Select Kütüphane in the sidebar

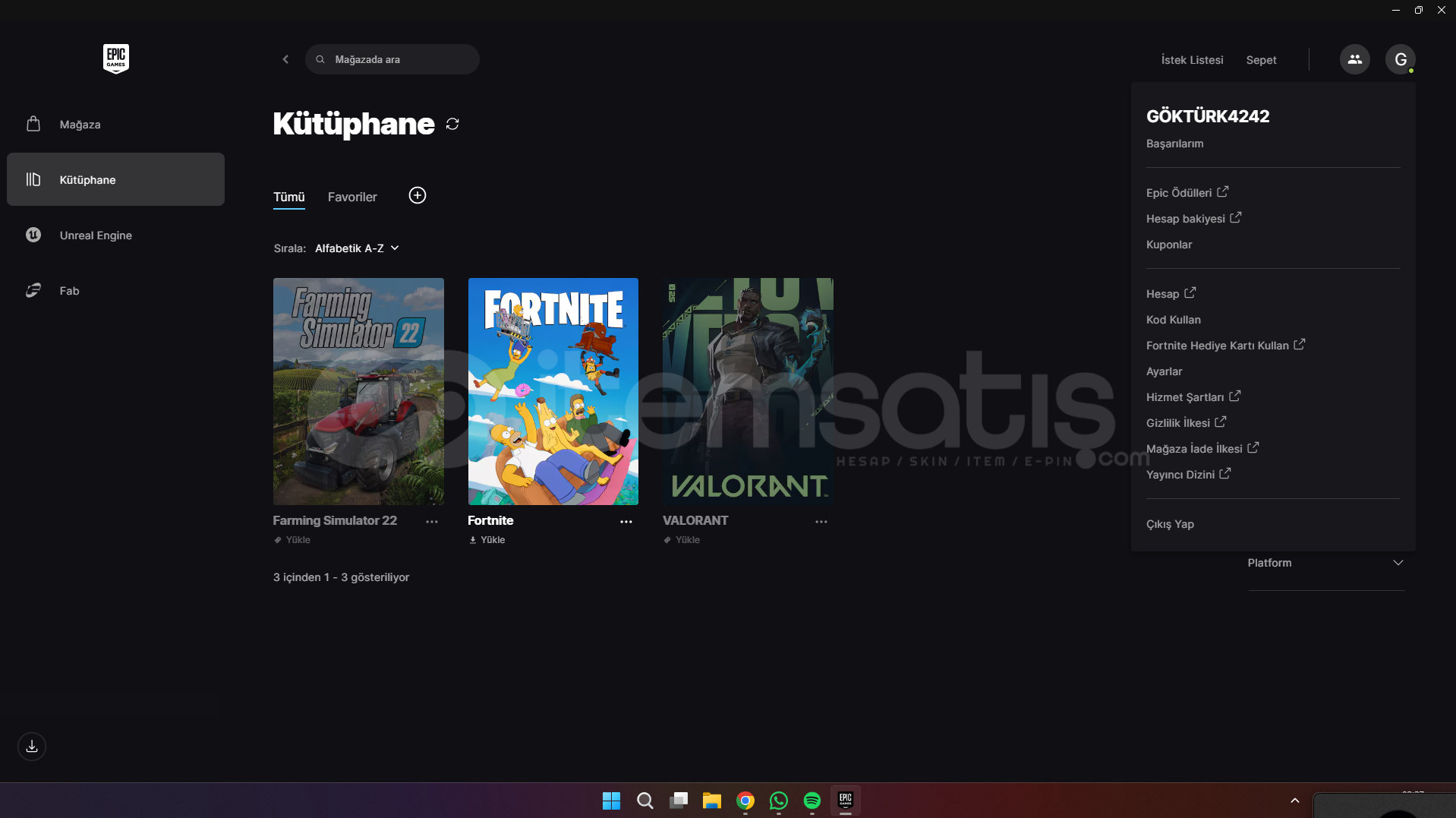[x=115, y=179]
